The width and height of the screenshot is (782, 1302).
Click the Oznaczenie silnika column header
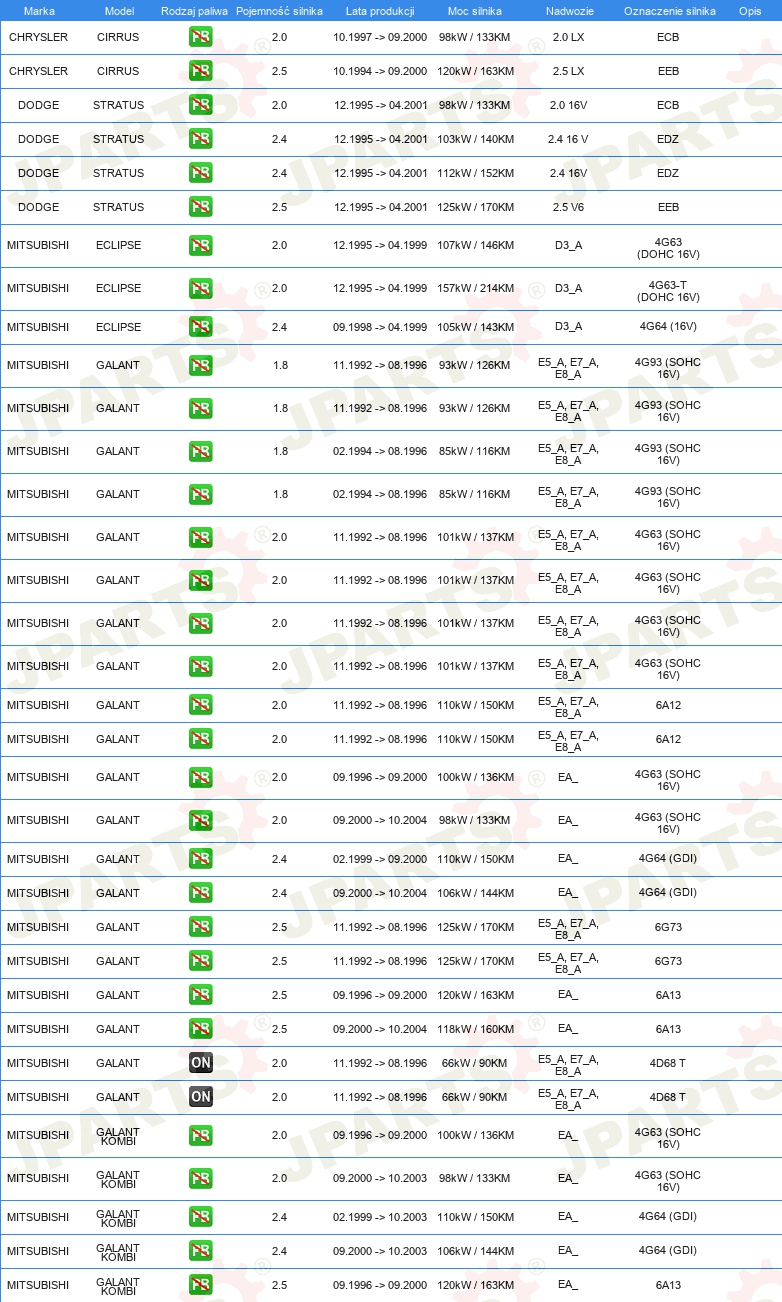point(669,11)
